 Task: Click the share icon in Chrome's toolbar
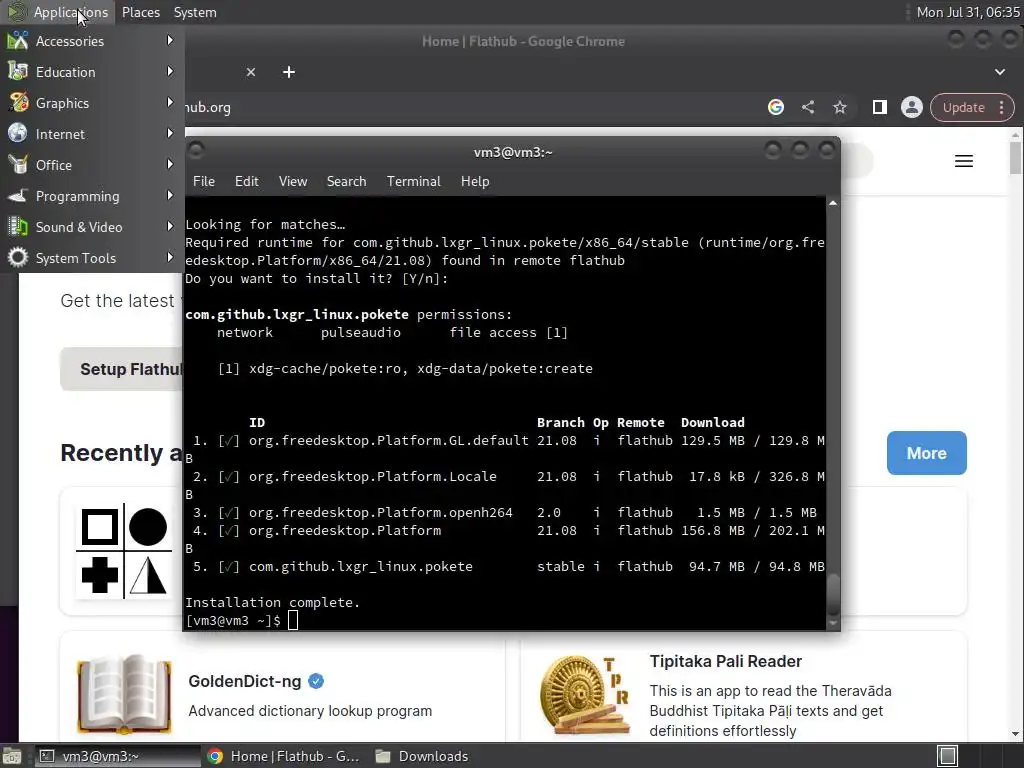(x=808, y=107)
